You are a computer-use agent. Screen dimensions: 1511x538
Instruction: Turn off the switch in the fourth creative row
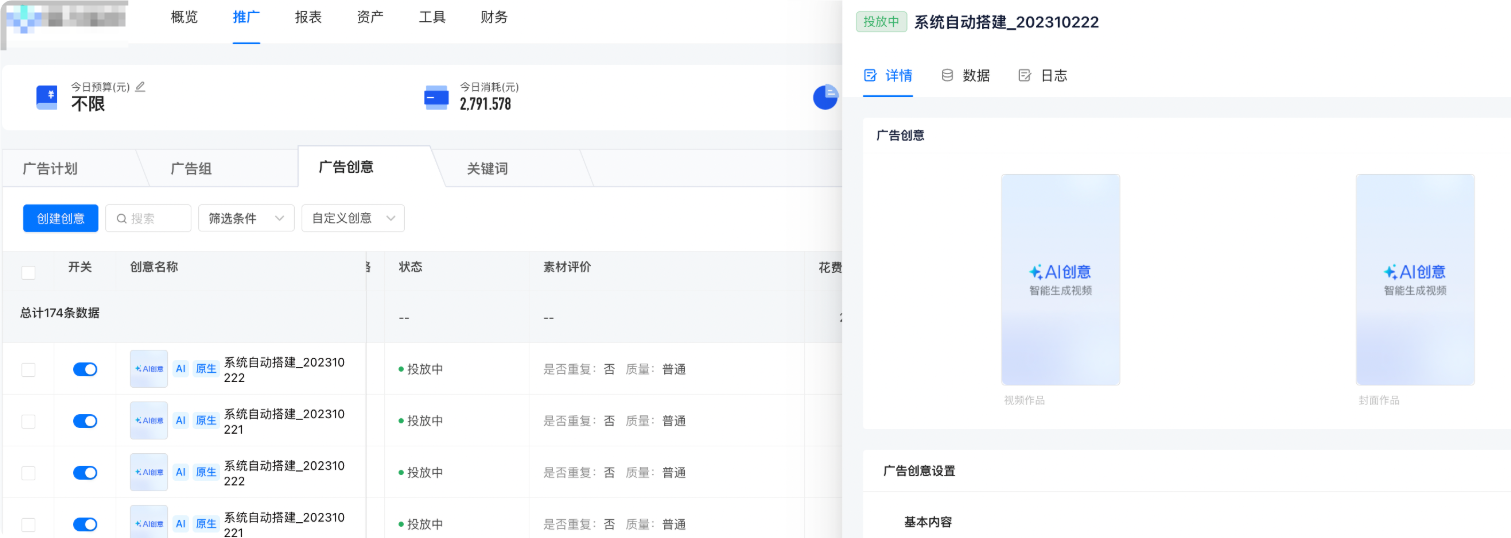tap(85, 524)
